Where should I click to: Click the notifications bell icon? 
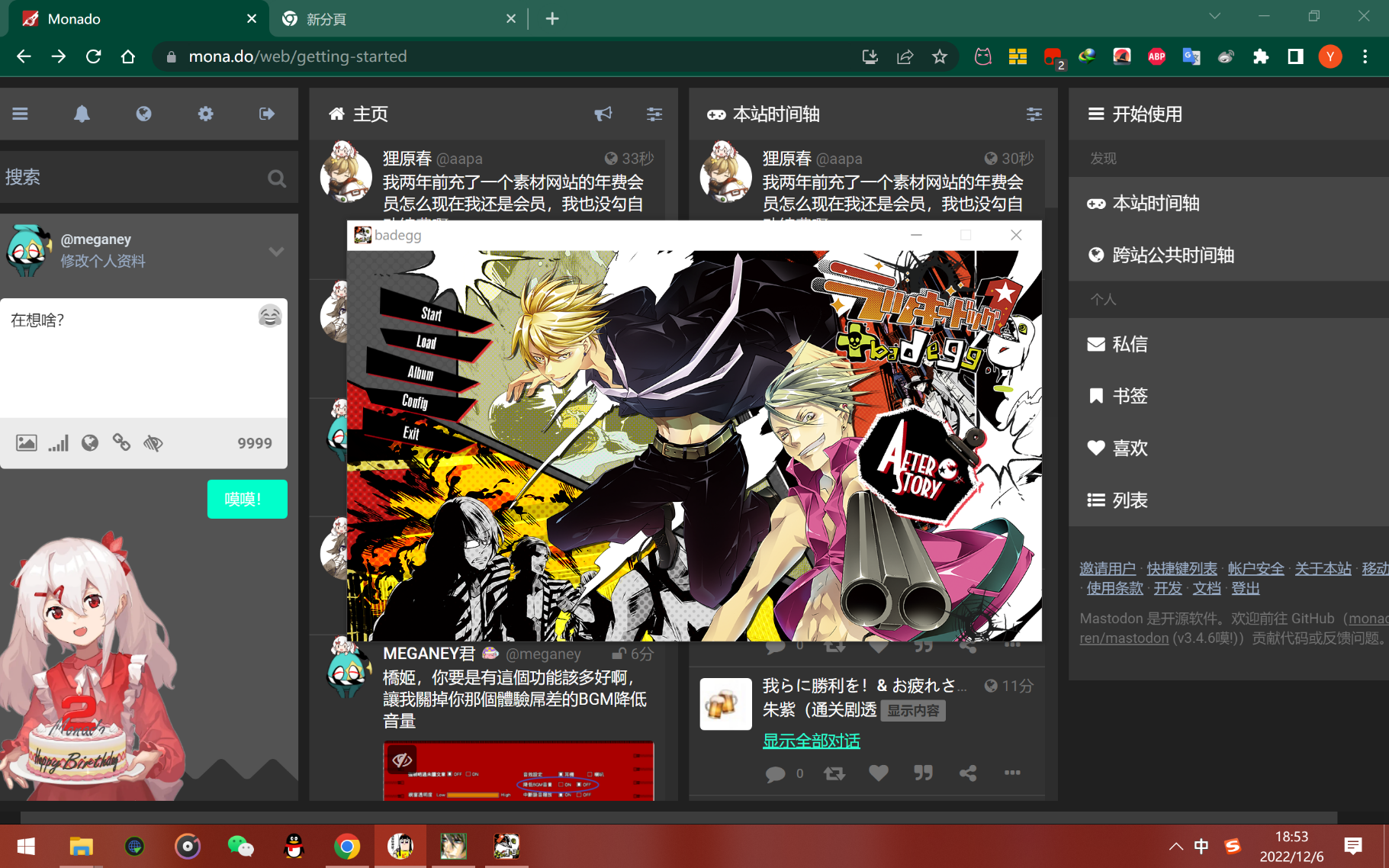82,114
